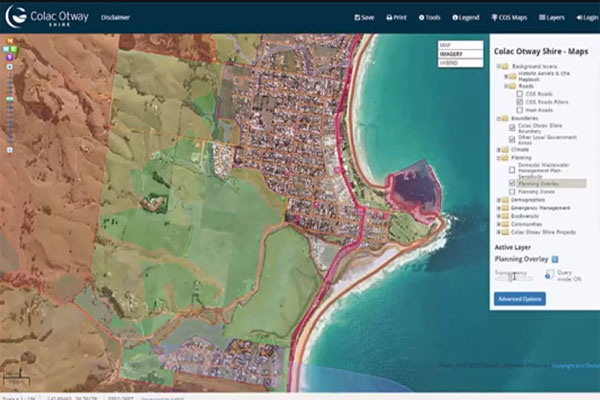600x400 pixels.
Task: Toggle the COS Roads checkbox
Action: point(520,94)
